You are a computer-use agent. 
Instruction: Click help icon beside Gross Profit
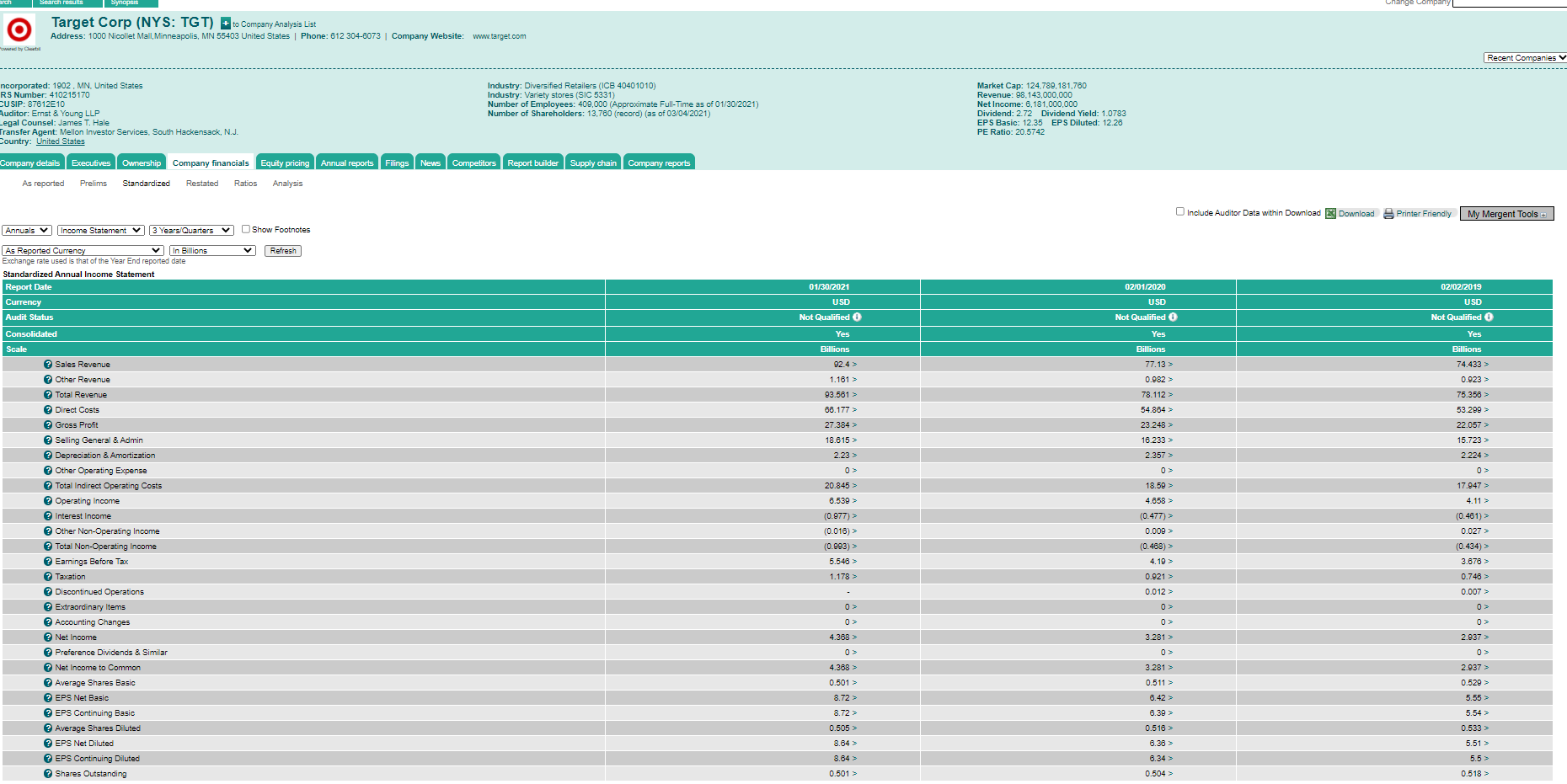coord(48,425)
